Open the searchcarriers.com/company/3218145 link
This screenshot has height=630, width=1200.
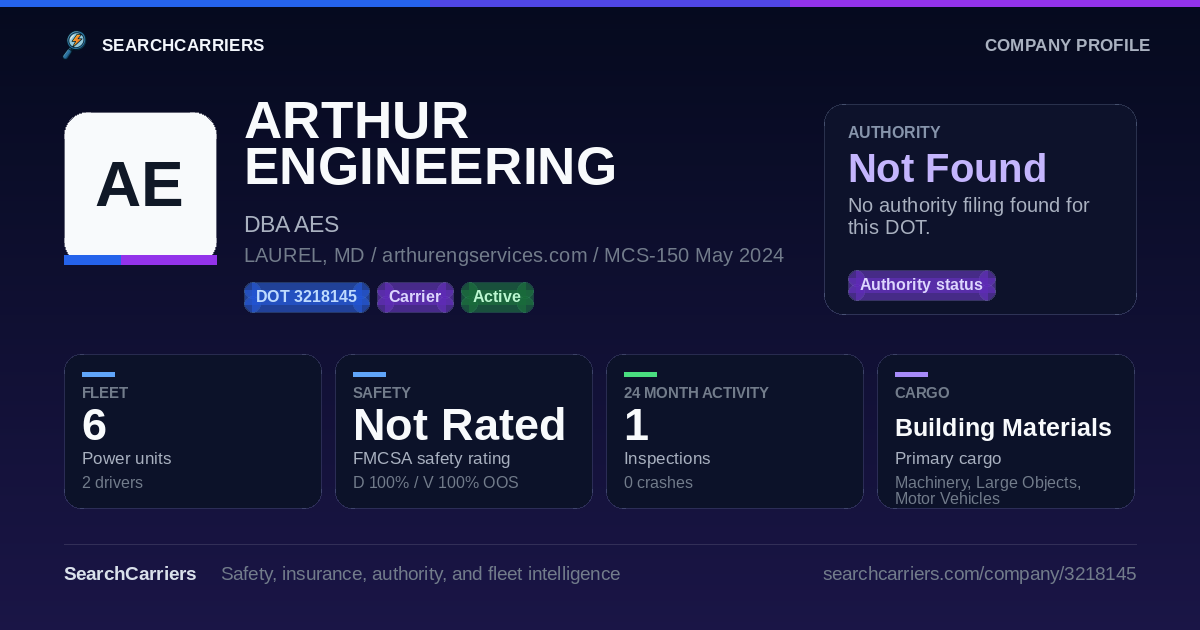pos(979,574)
